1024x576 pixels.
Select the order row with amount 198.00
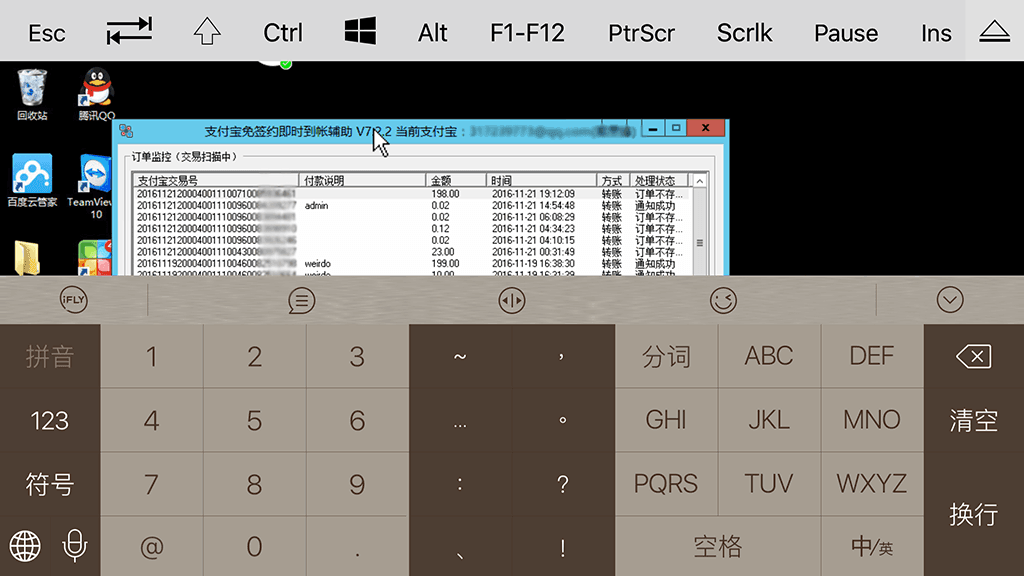[x=411, y=194]
